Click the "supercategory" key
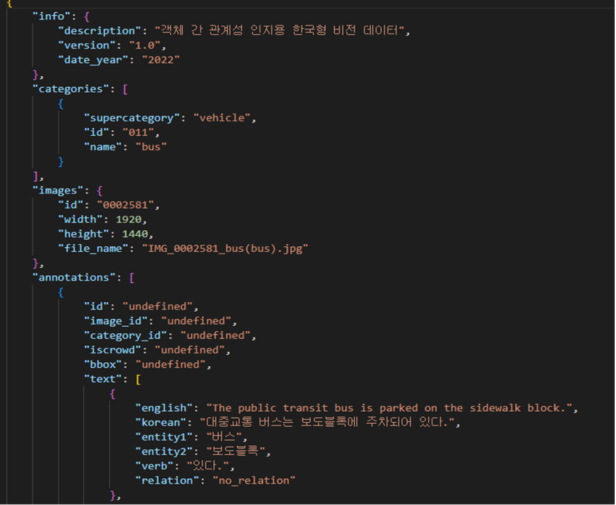Image resolution: width=616 pixels, height=505 pixels. click(x=131, y=118)
